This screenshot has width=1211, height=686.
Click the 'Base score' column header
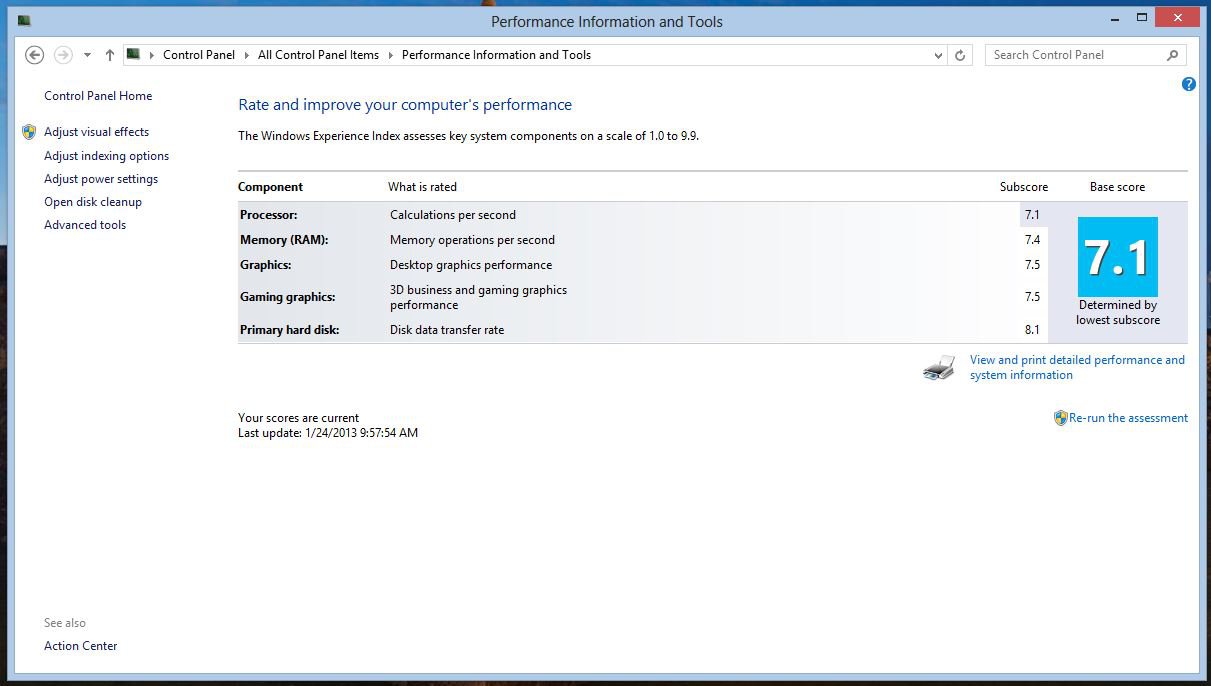coord(1117,187)
